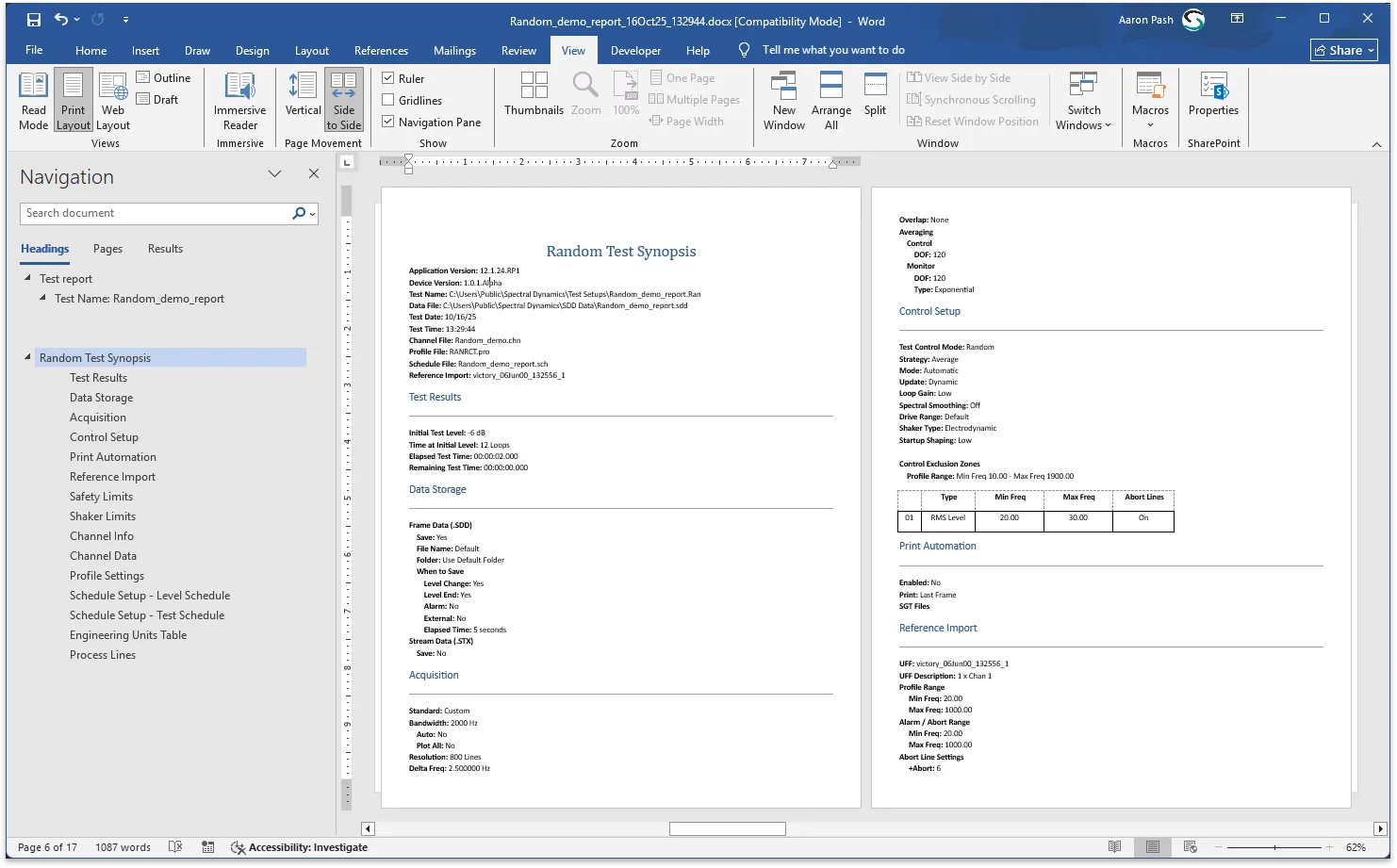Select the Pages tab in Navigation
The width and height of the screenshot is (1397, 868).
[107, 248]
